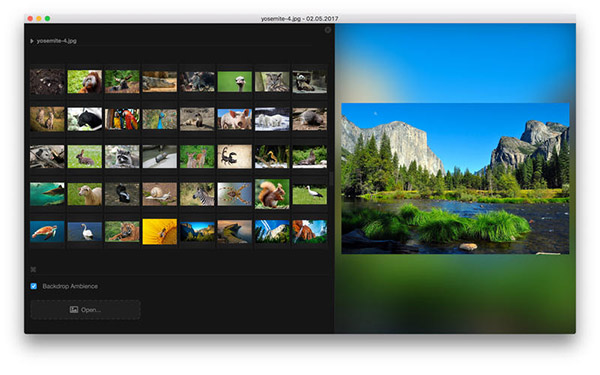Open the sea turtle thumbnail
This screenshot has width=600, height=375.
click(47, 232)
